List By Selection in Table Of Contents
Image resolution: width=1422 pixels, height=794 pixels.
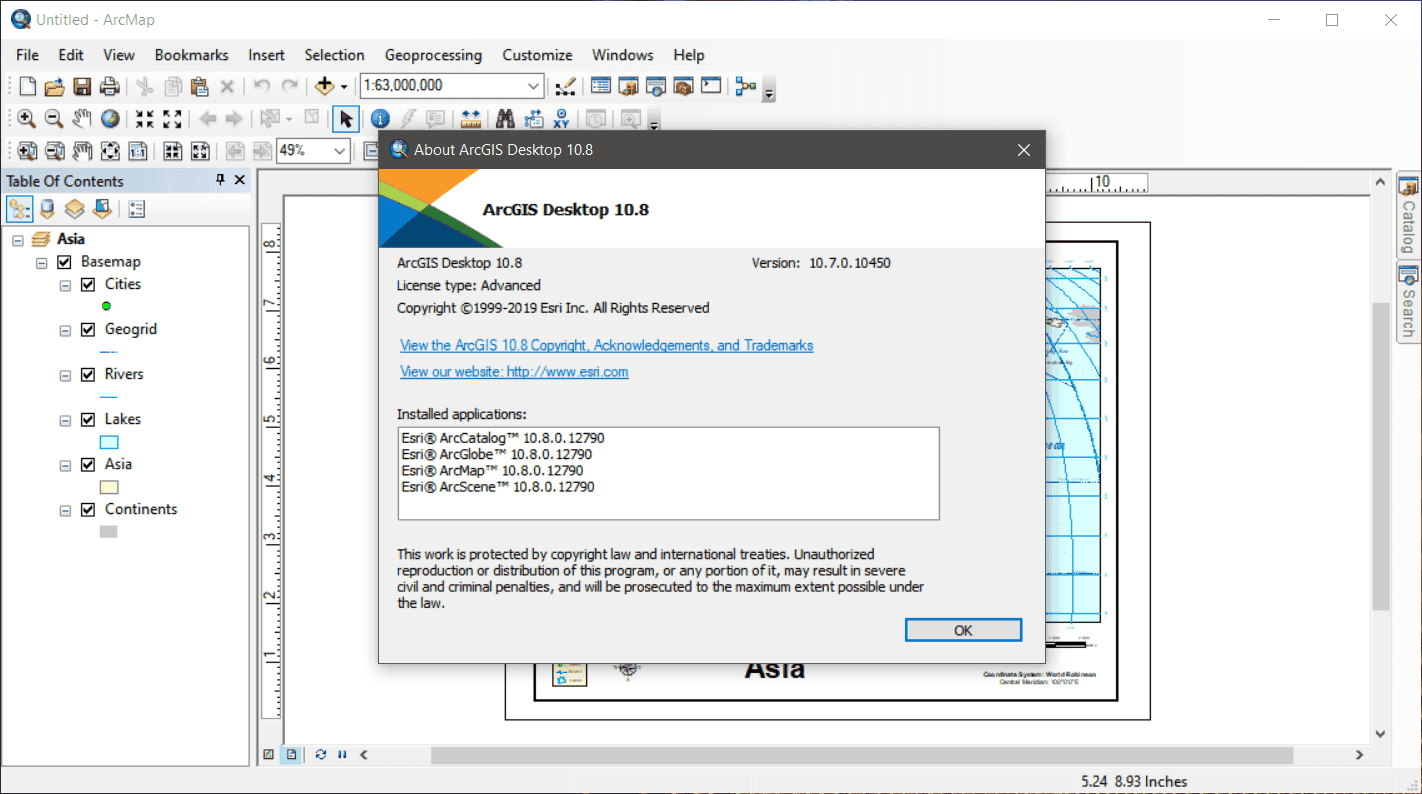pyautogui.click(x=101, y=209)
